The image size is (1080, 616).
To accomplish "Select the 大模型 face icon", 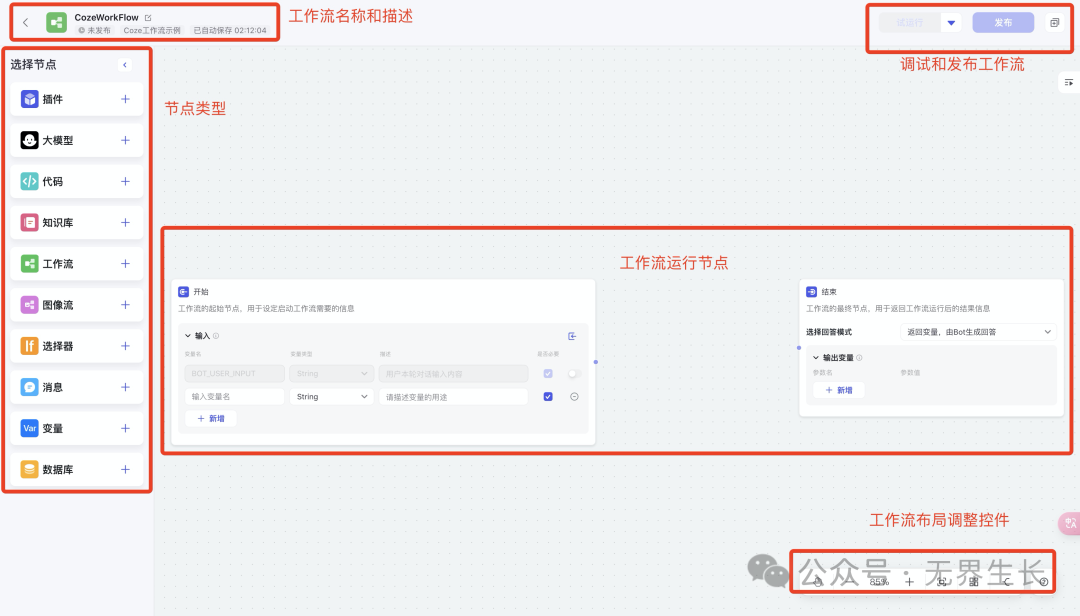I will [29, 141].
